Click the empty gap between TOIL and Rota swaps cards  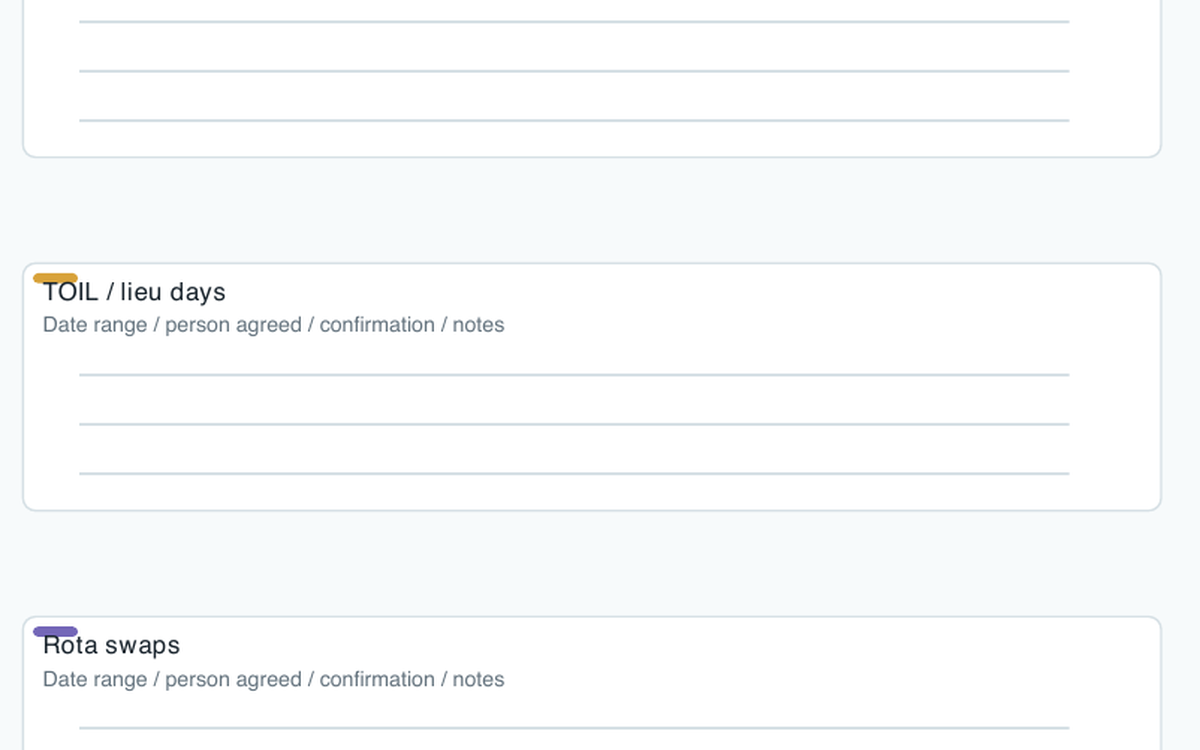point(592,564)
